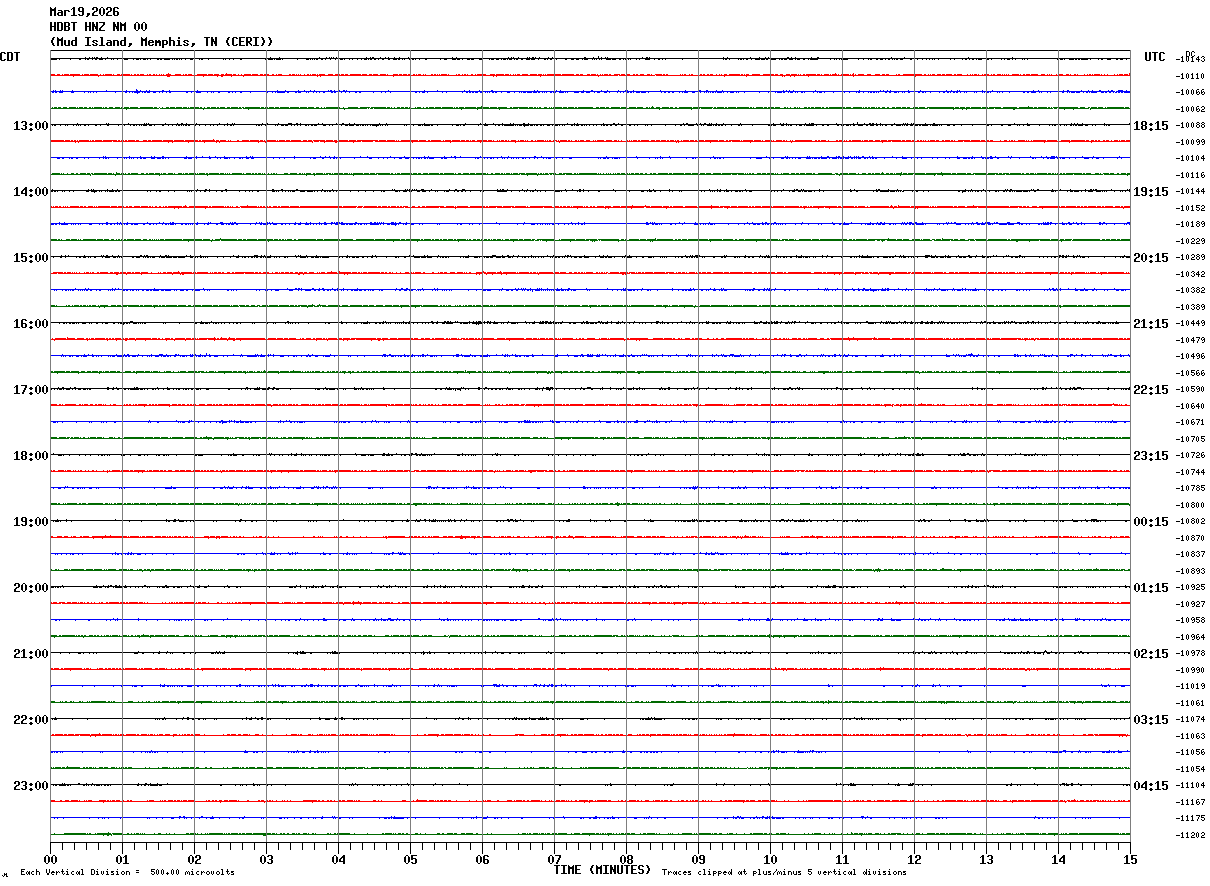Click minute label 14 on the bottom axis

[1058, 859]
